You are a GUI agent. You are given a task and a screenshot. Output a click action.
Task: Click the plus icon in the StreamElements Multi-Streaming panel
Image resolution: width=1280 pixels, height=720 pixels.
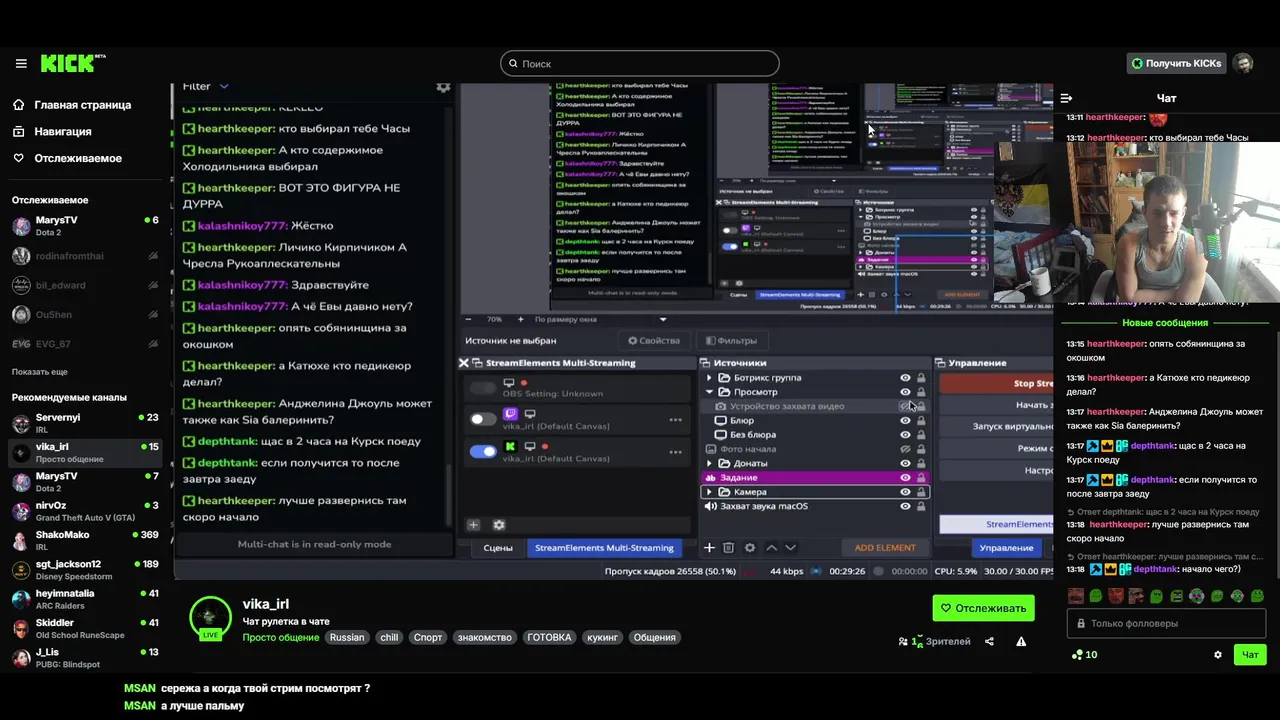[x=474, y=525]
